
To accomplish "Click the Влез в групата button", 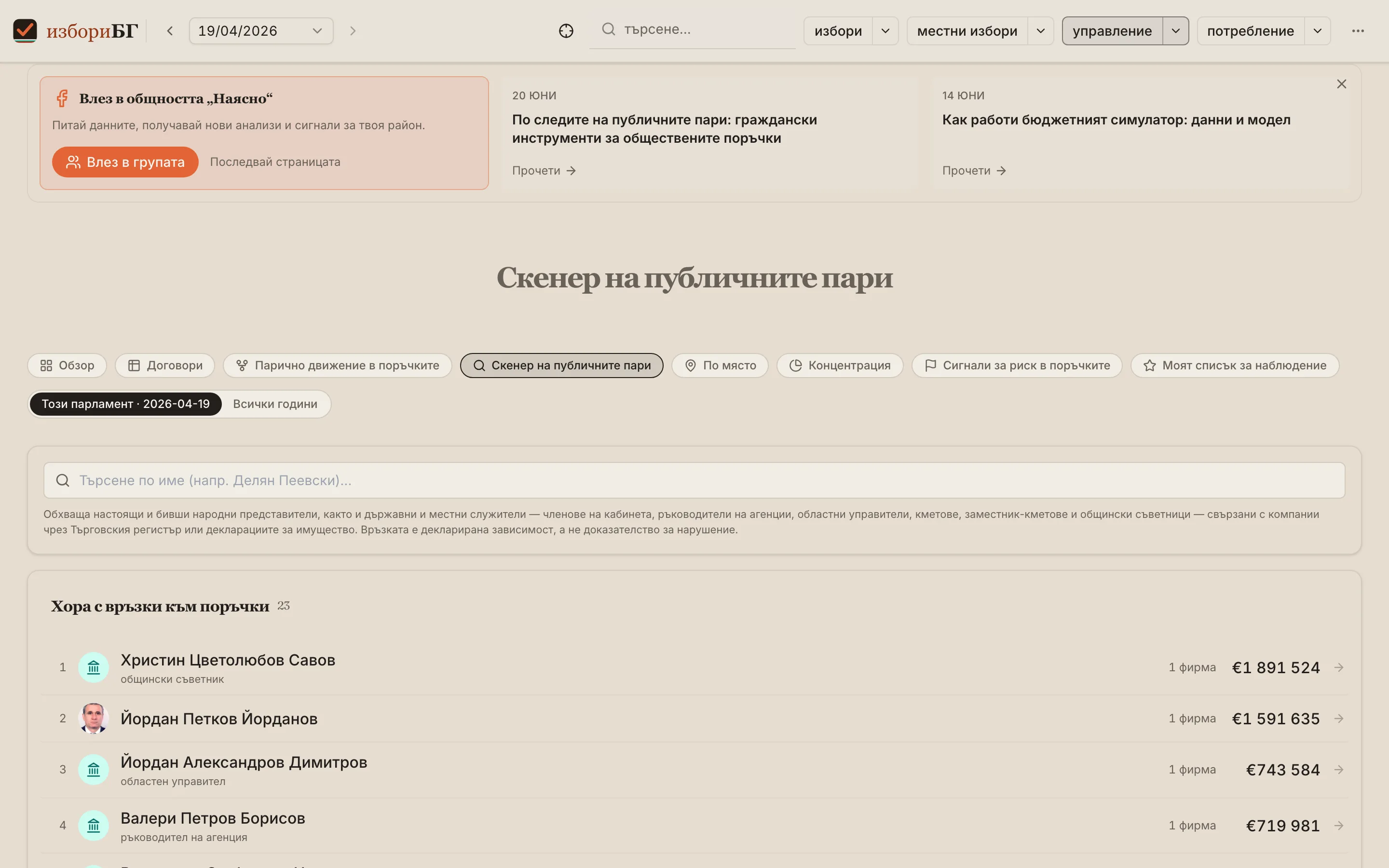I will [x=125, y=162].
